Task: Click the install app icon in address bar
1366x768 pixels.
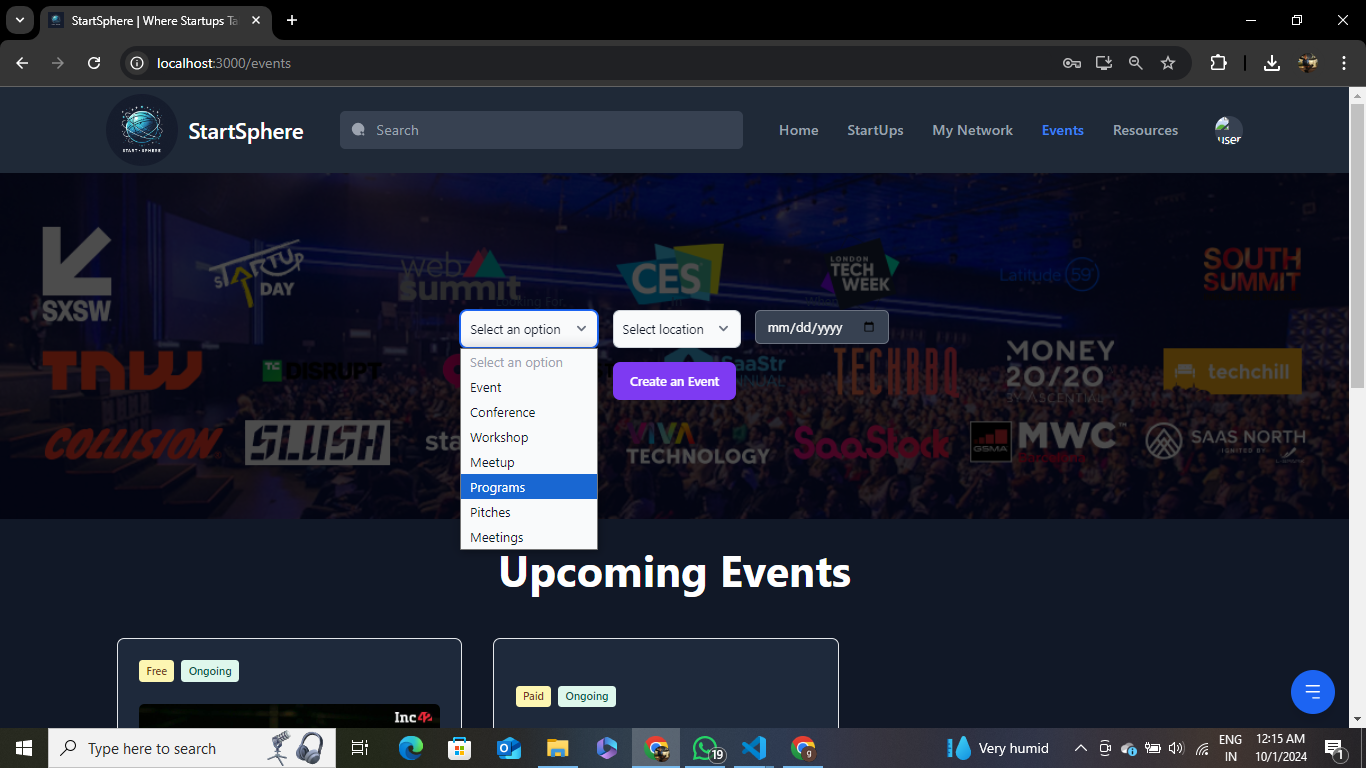Action: tap(1104, 63)
